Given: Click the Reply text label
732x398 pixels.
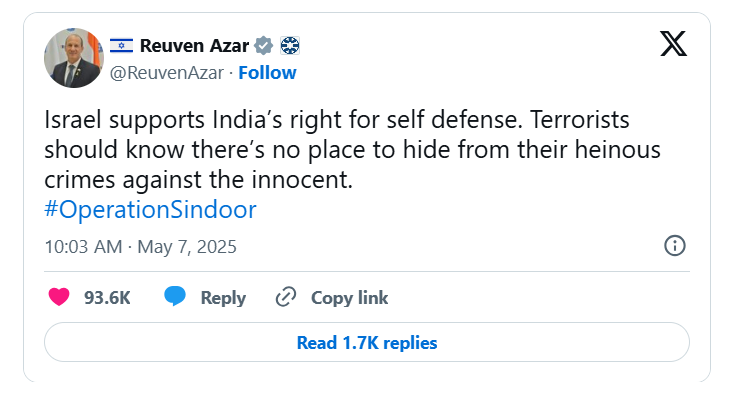Looking at the screenshot, I should pyautogui.click(x=223, y=298).
